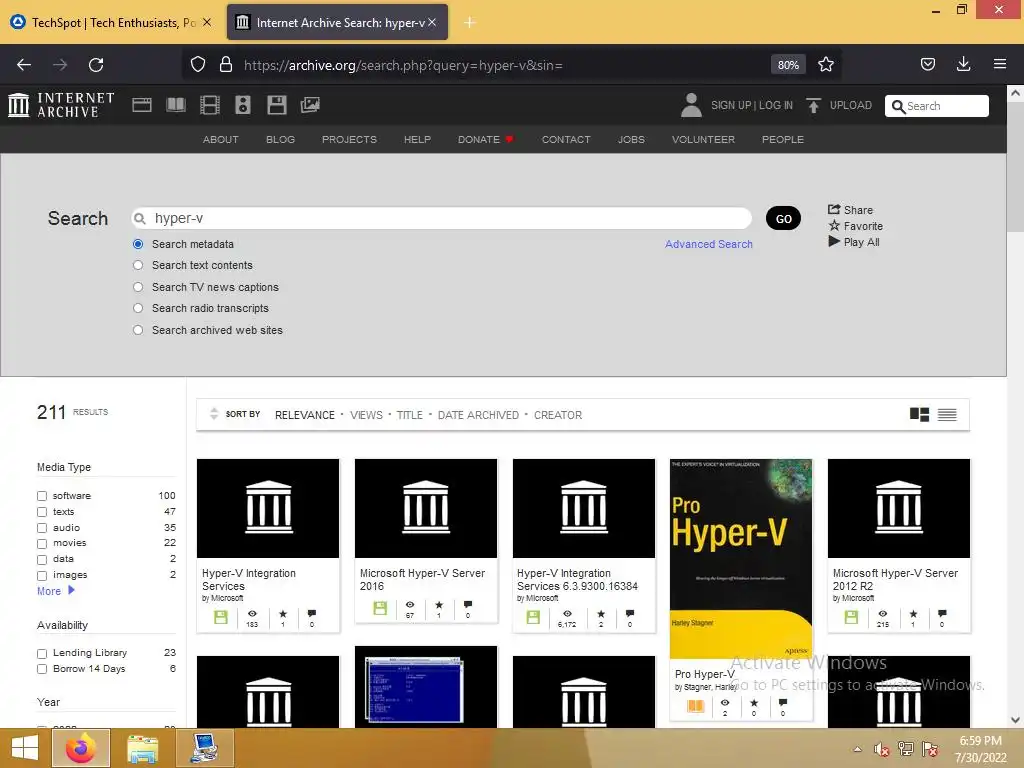1024x768 pixels.
Task: Check the audio media type filter
Action: (x=42, y=528)
